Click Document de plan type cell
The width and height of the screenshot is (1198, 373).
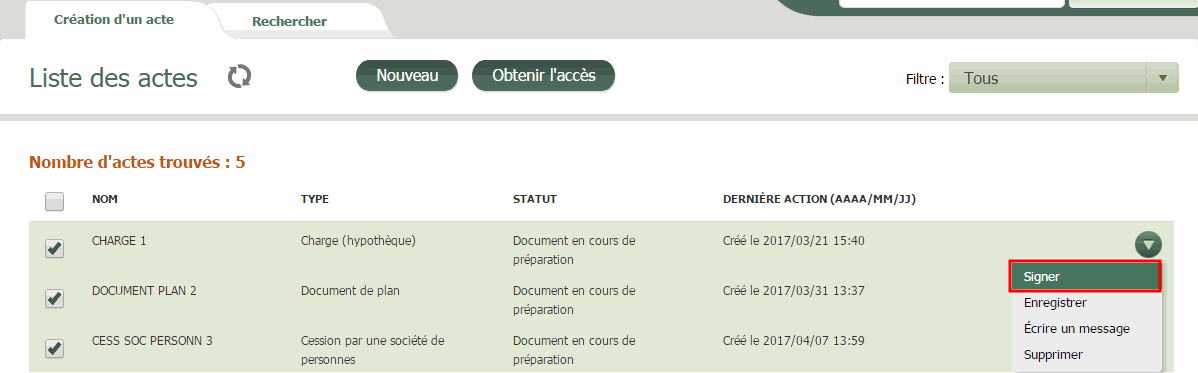point(350,290)
